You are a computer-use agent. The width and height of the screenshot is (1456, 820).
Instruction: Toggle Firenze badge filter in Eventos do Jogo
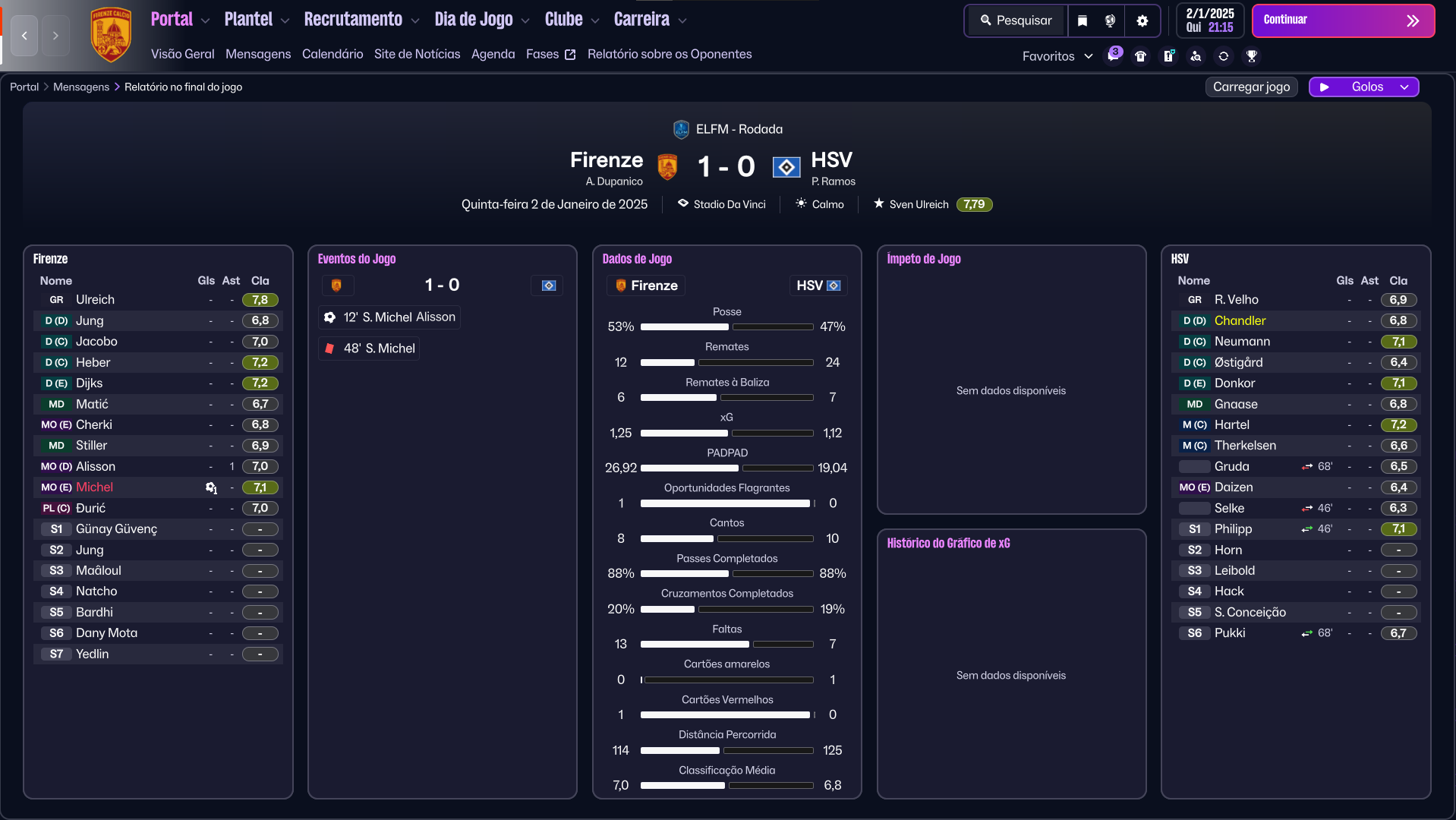coord(337,285)
